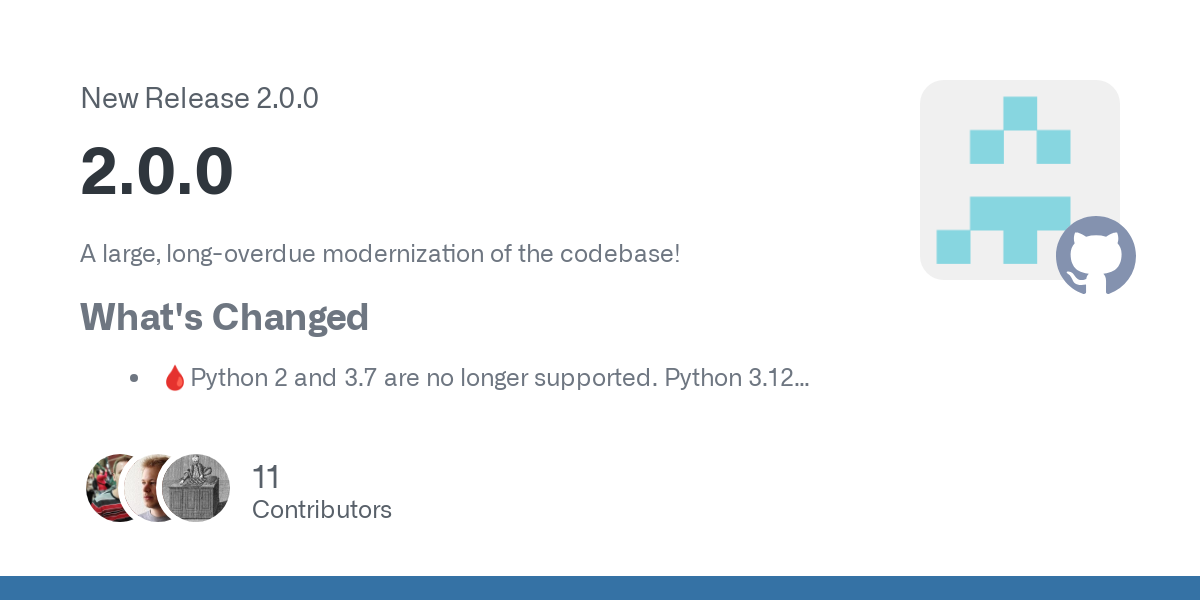The width and height of the screenshot is (1200, 600).
Task: Click the black-and-white engraving contributor avatar
Action: click(196, 488)
